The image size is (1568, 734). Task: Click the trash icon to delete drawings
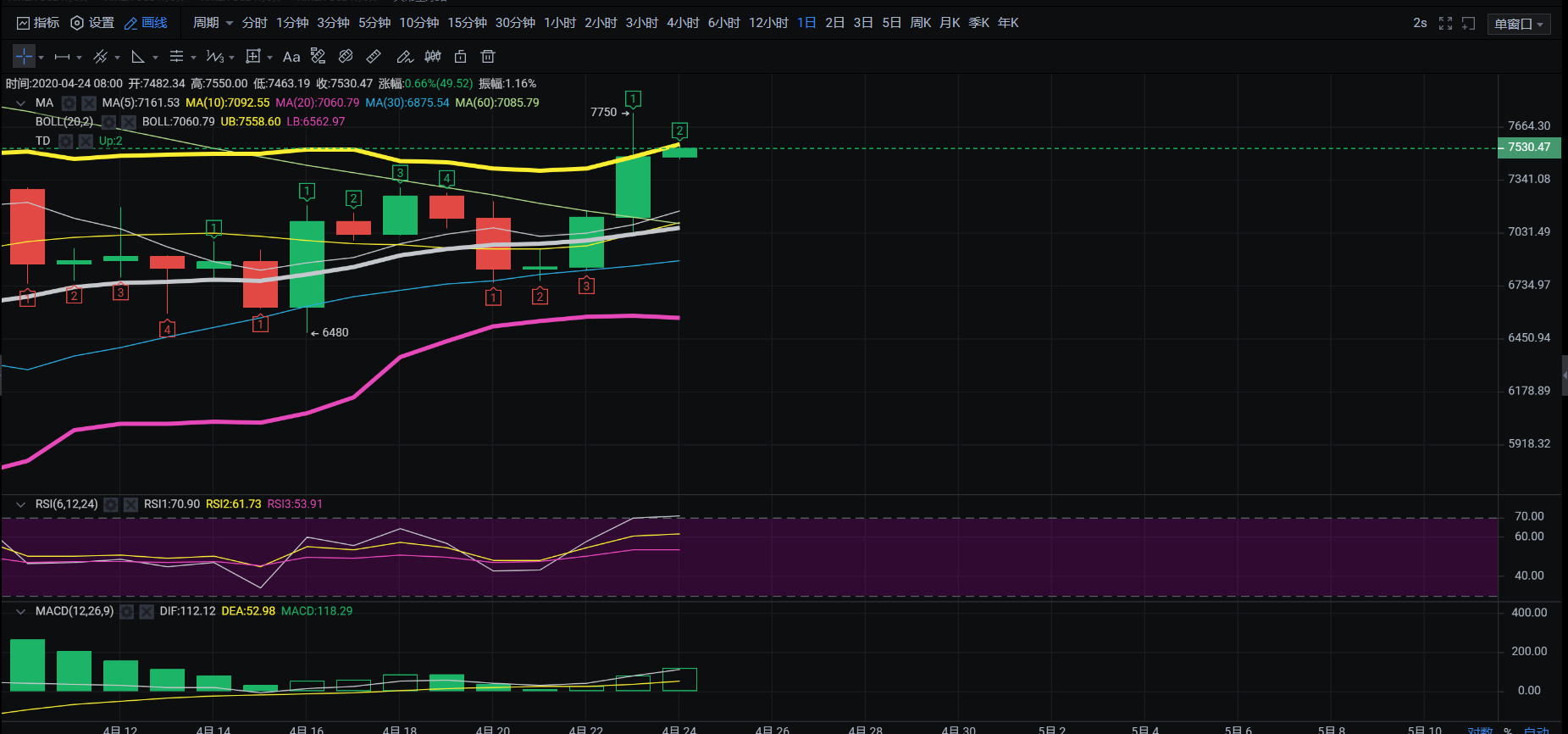pyautogui.click(x=488, y=57)
